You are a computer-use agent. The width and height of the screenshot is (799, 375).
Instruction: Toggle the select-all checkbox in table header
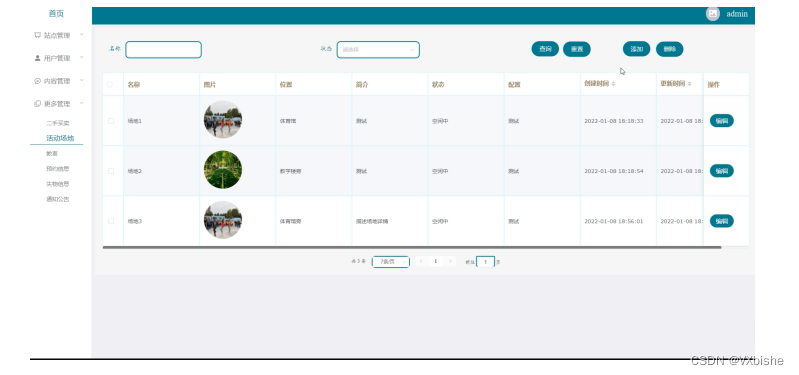(x=110, y=85)
